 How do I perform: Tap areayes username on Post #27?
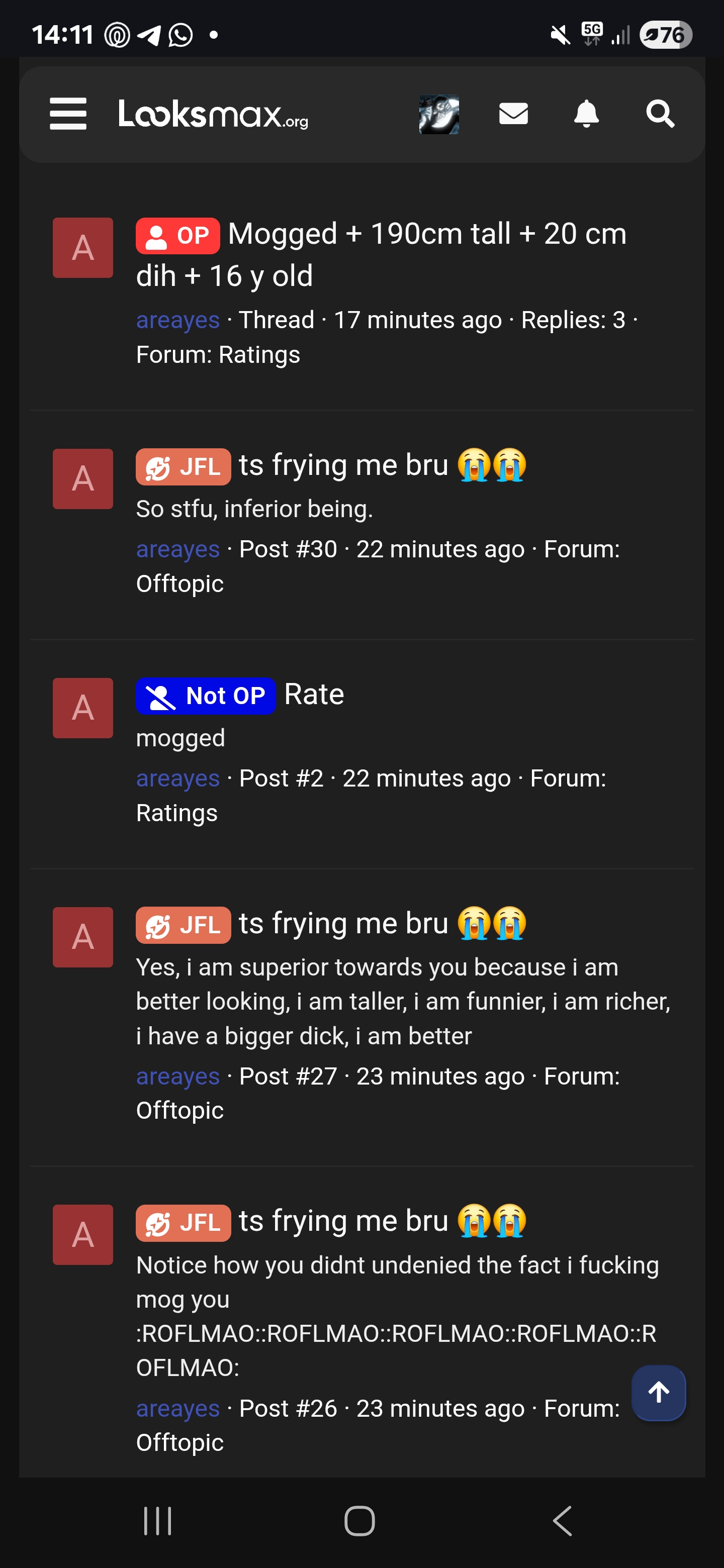[177, 1076]
